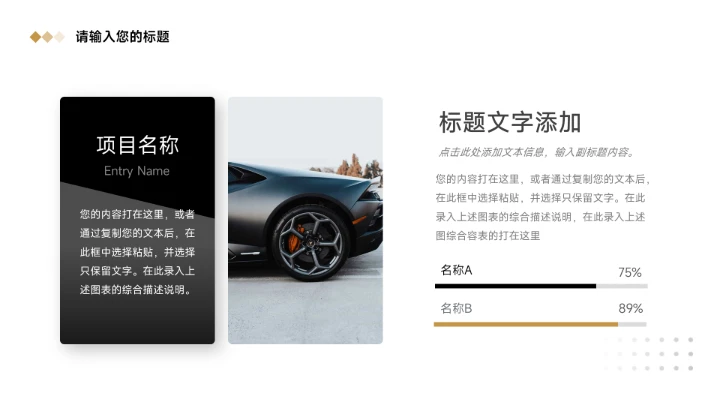
Task: Click the 89% value text
Action: tap(630, 309)
